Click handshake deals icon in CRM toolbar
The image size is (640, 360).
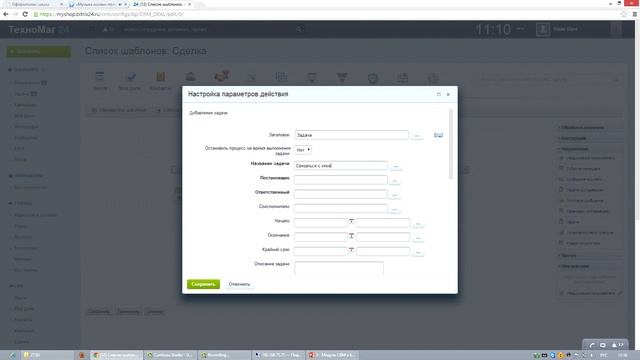coord(221,76)
